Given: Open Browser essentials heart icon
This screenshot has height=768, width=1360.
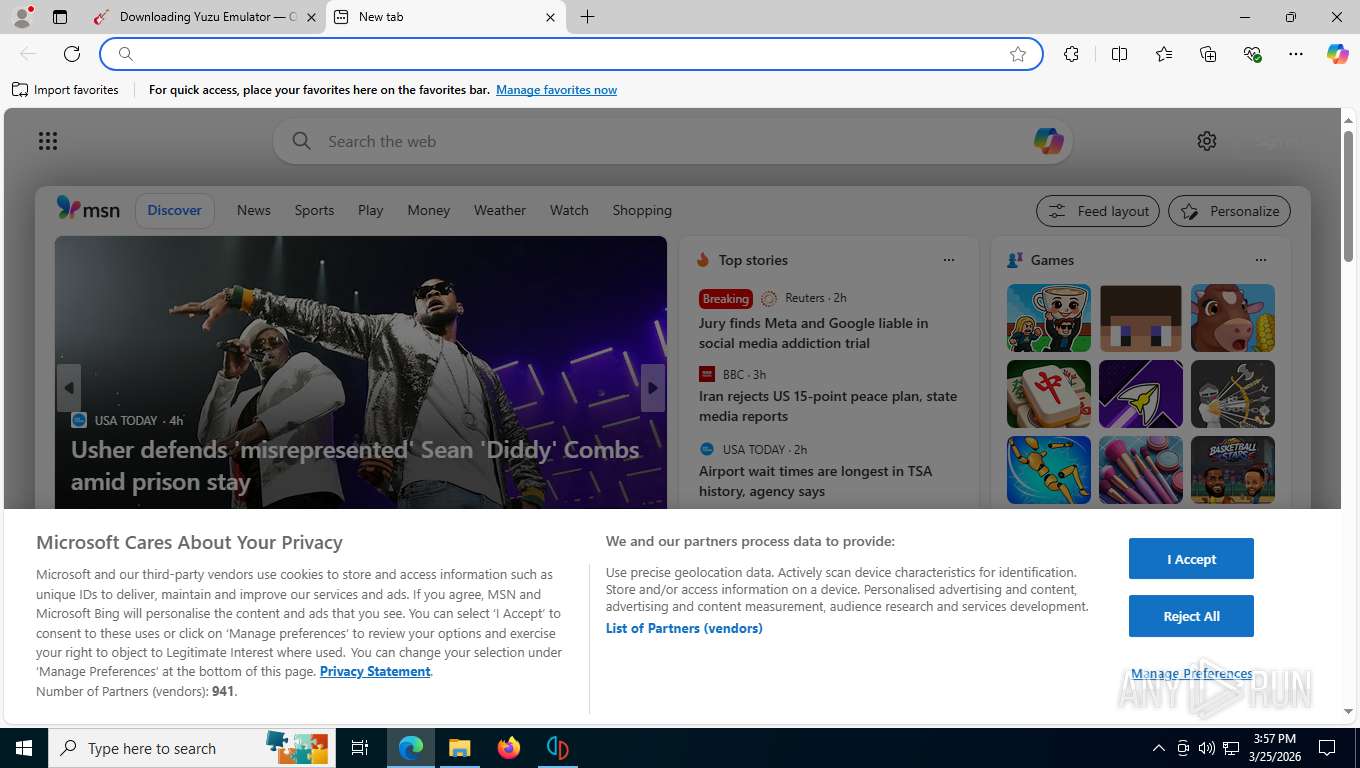Looking at the screenshot, I should pyautogui.click(x=1252, y=54).
